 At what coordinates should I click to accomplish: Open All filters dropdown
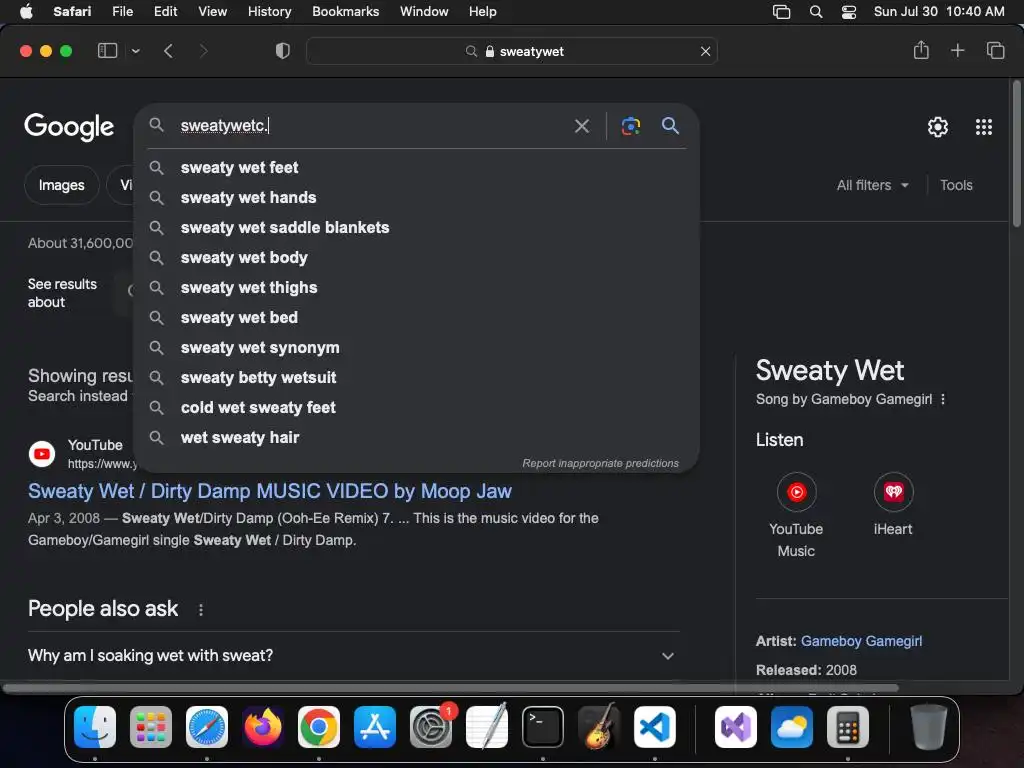tap(872, 185)
